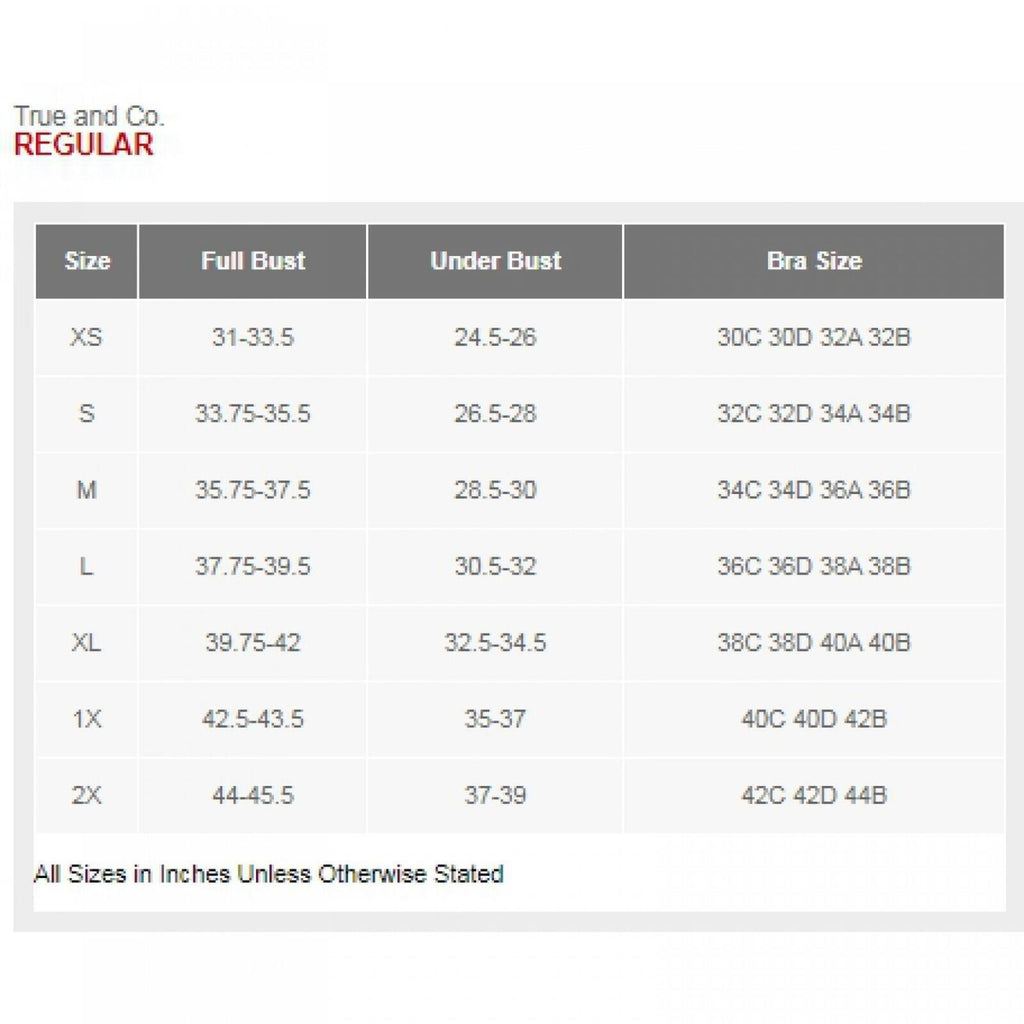
Task: Click the 42C 42D 44B cell
Action: click(x=813, y=795)
